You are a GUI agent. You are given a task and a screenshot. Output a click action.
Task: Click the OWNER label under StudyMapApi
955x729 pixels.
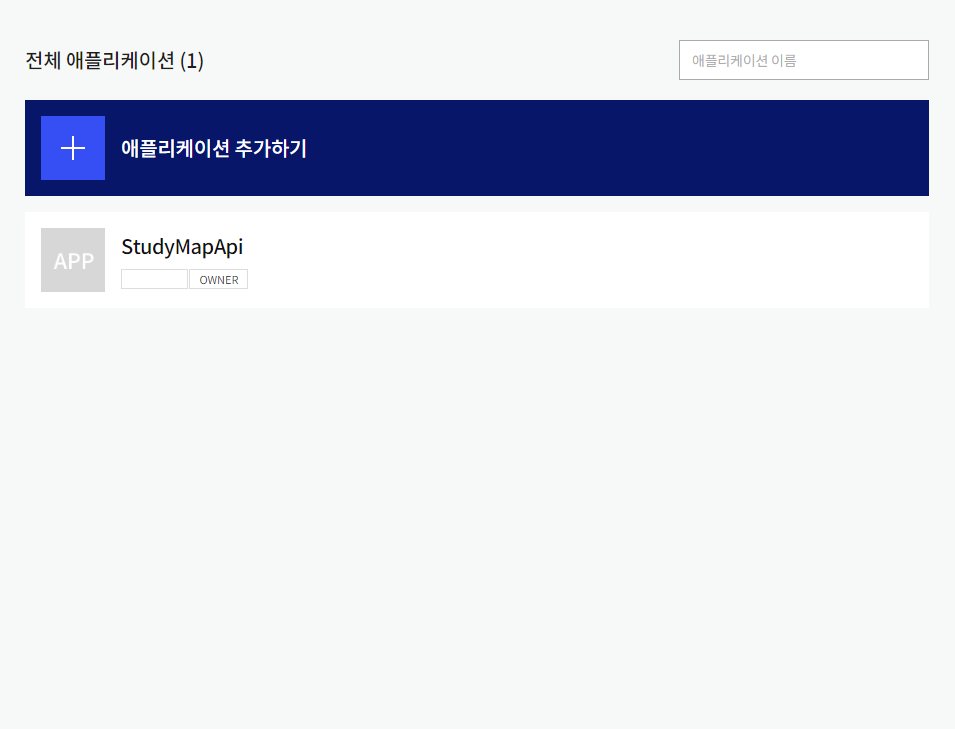tap(218, 279)
